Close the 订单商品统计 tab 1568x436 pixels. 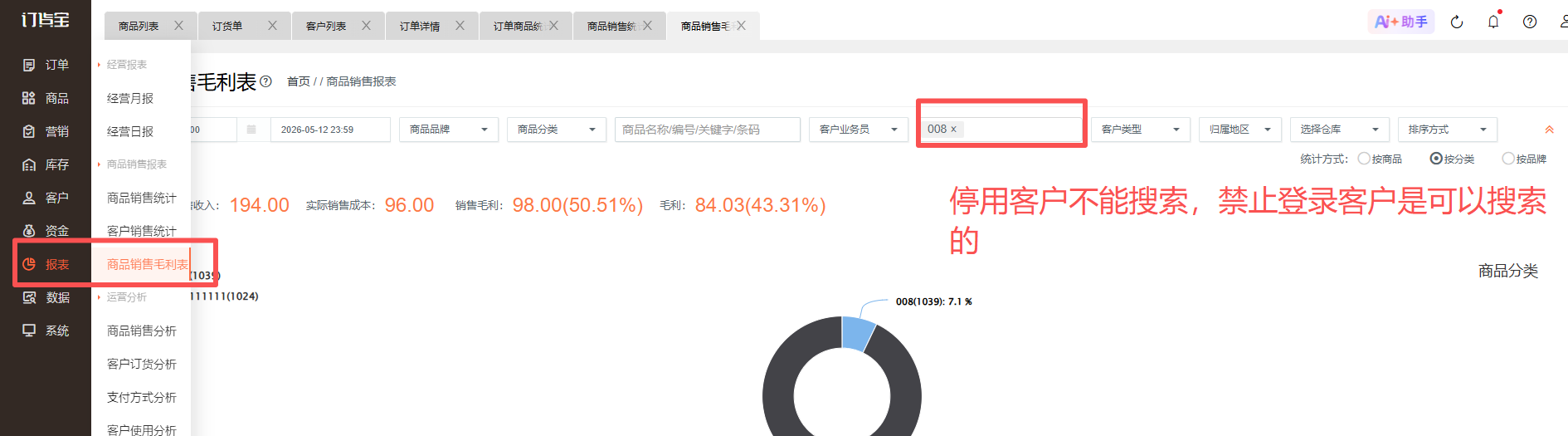click(553, 26)
